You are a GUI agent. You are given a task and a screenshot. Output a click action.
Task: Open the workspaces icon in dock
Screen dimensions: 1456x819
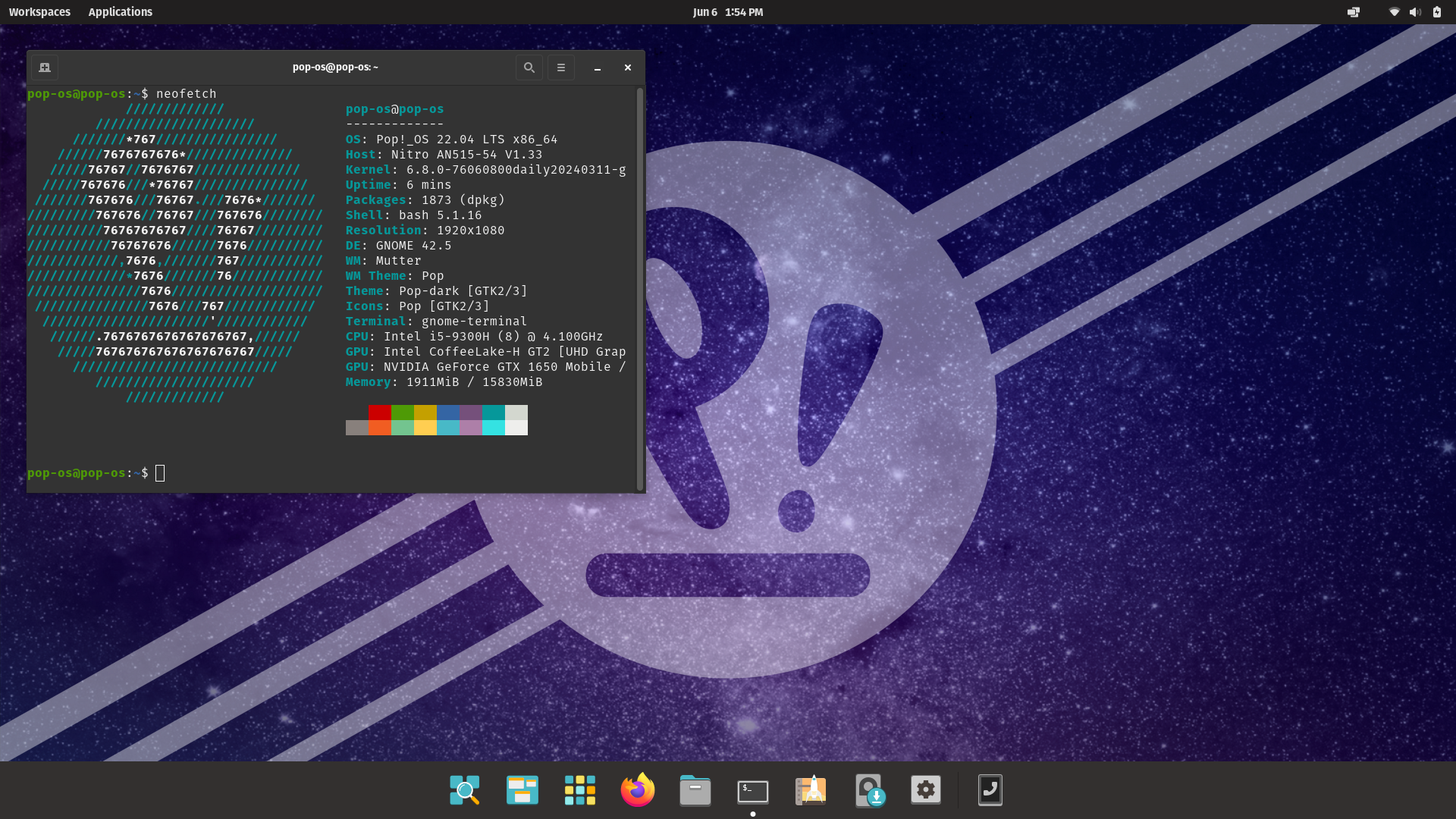click(522, 790)
